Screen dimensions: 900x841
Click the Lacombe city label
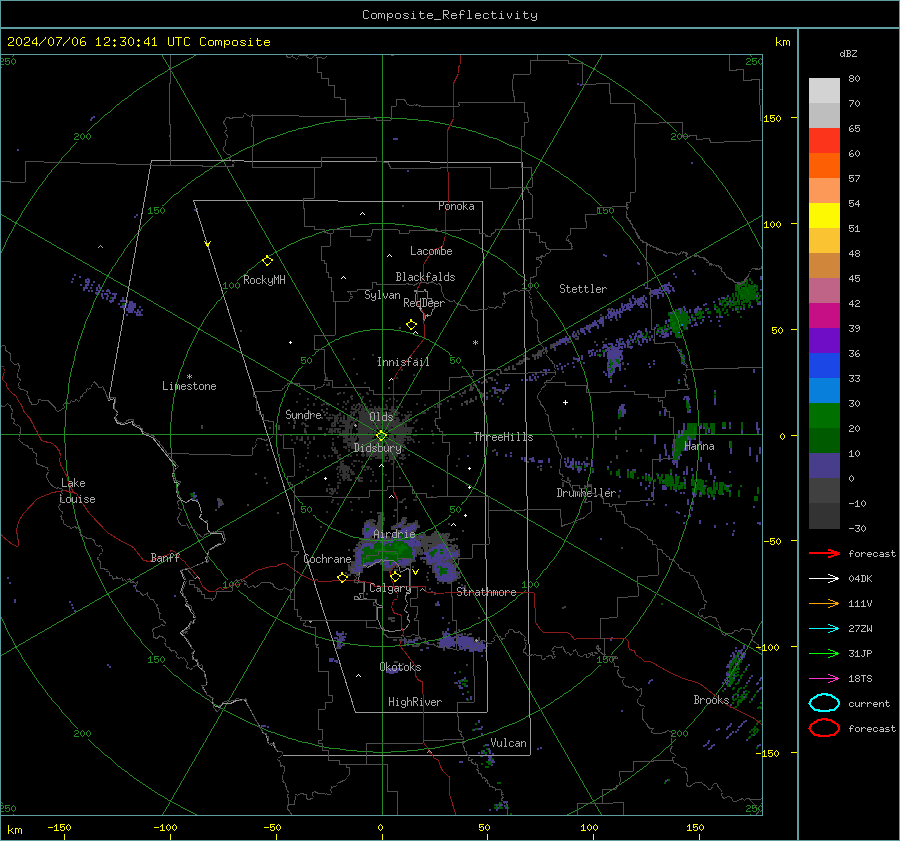pos(431,251)
